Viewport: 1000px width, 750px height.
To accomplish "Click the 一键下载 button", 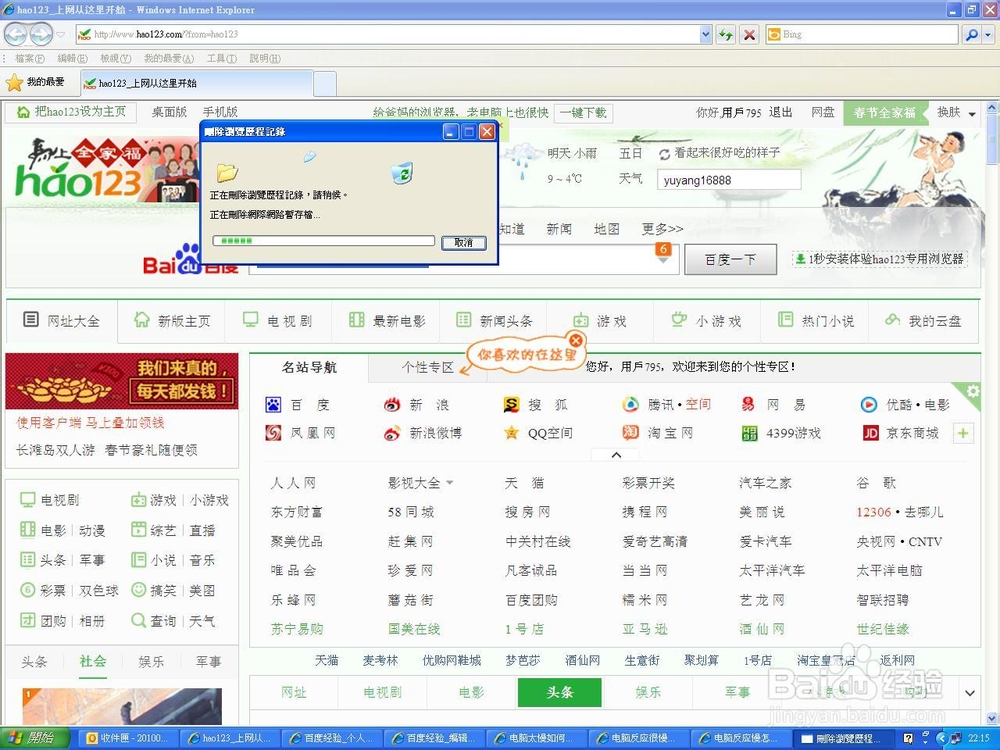I will (x=583, y=113).
